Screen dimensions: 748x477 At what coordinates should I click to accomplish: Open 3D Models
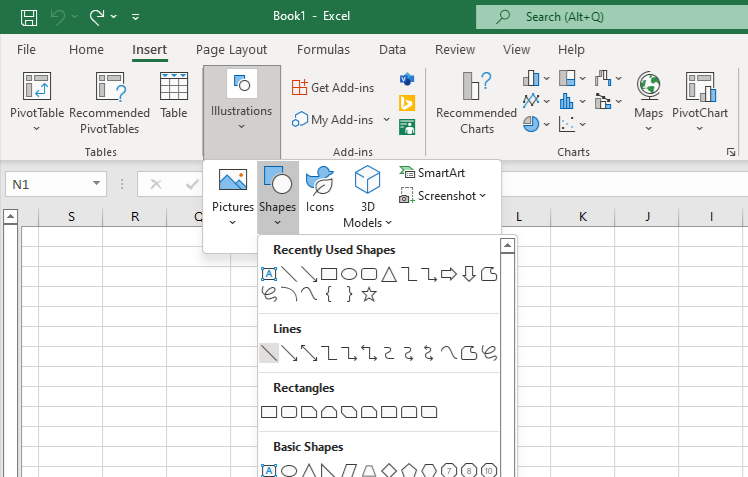click(367, 197)
